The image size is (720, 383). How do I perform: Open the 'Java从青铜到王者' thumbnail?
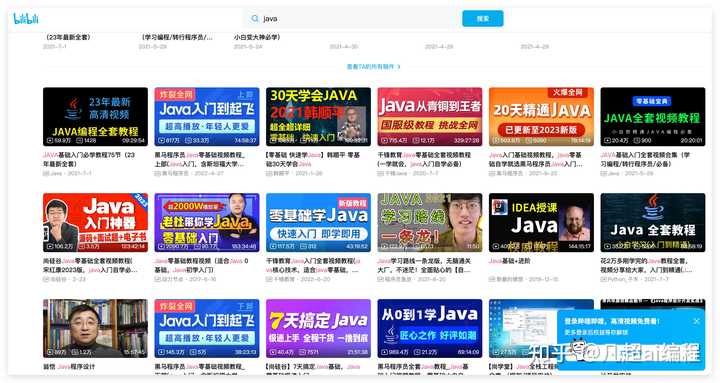pyautogui.click(x=430, y=117)
